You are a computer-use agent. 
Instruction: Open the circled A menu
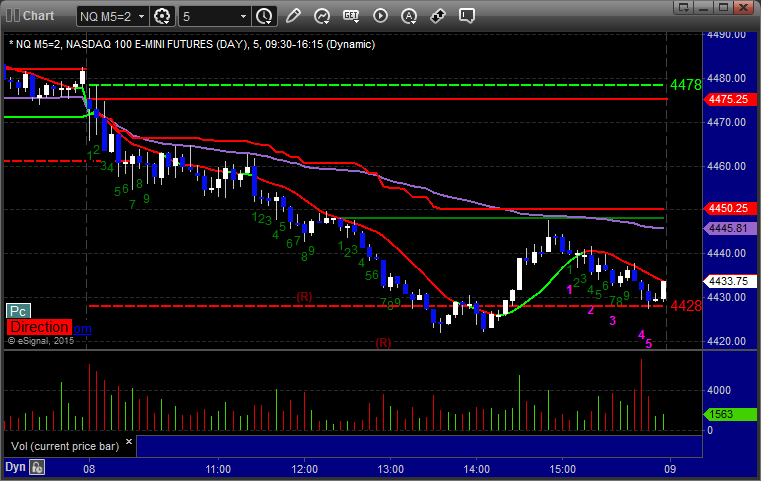(x=409, y=16)
